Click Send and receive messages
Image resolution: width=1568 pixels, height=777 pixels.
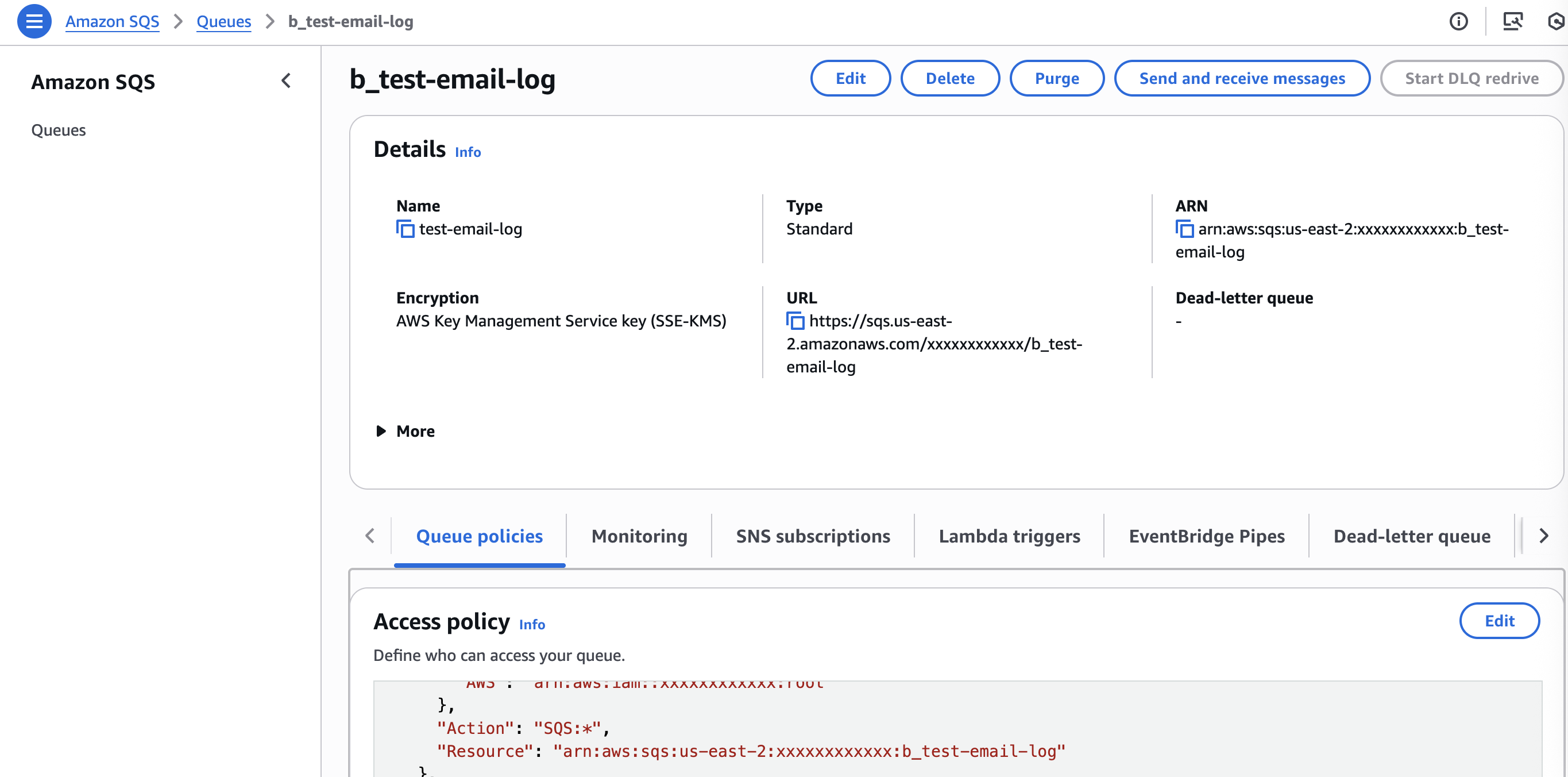click(1242, 78)
